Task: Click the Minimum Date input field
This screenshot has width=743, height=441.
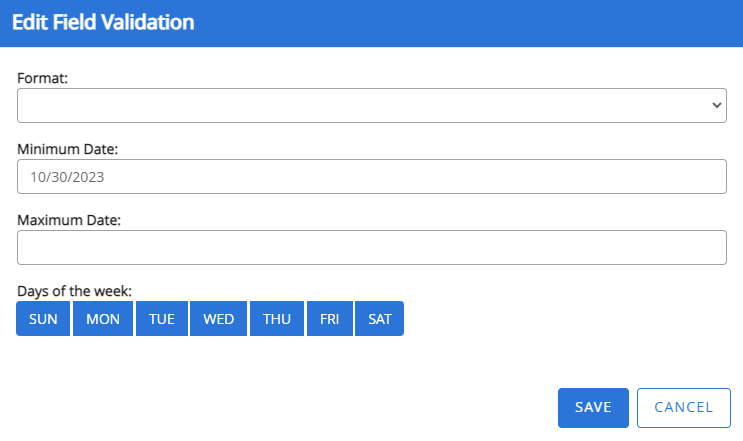Action: coord(371,177)
